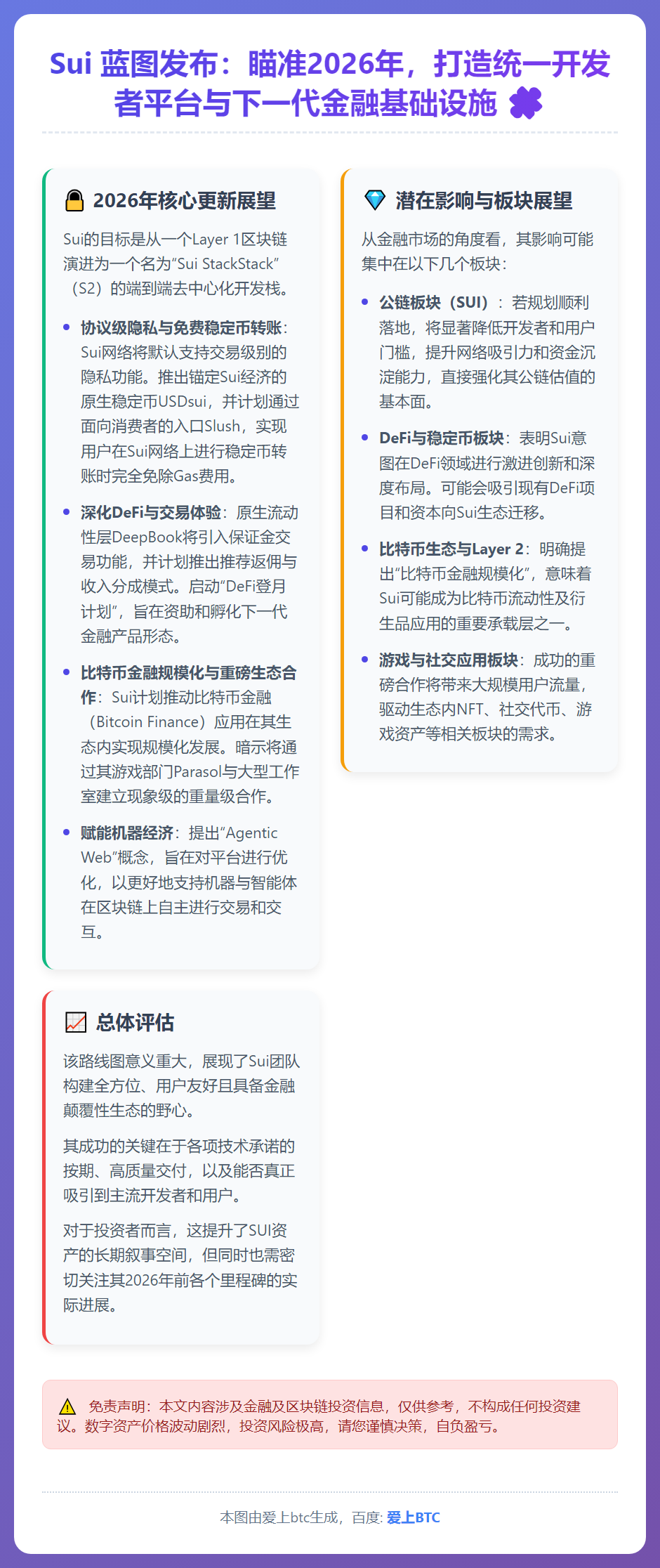Click the intro text Sui的目标是从一个Layer 1区块链
This screenshot has width=660, height=1568.
(x=176, y=263)
